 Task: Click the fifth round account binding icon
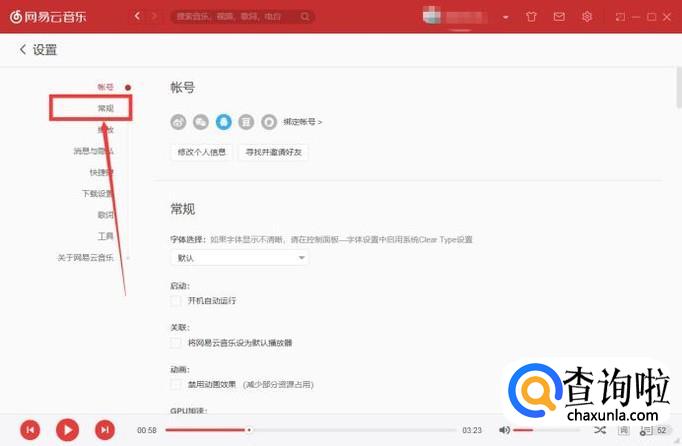coord(269,122)
